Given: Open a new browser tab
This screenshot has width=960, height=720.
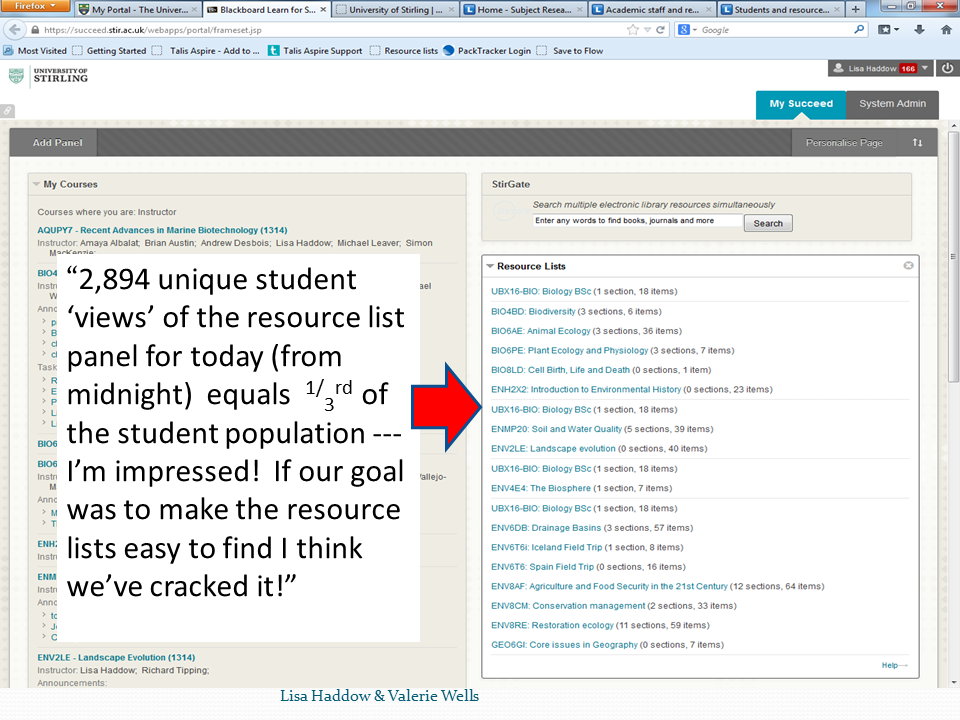Looking at the screenshot, I should [855, 9].
